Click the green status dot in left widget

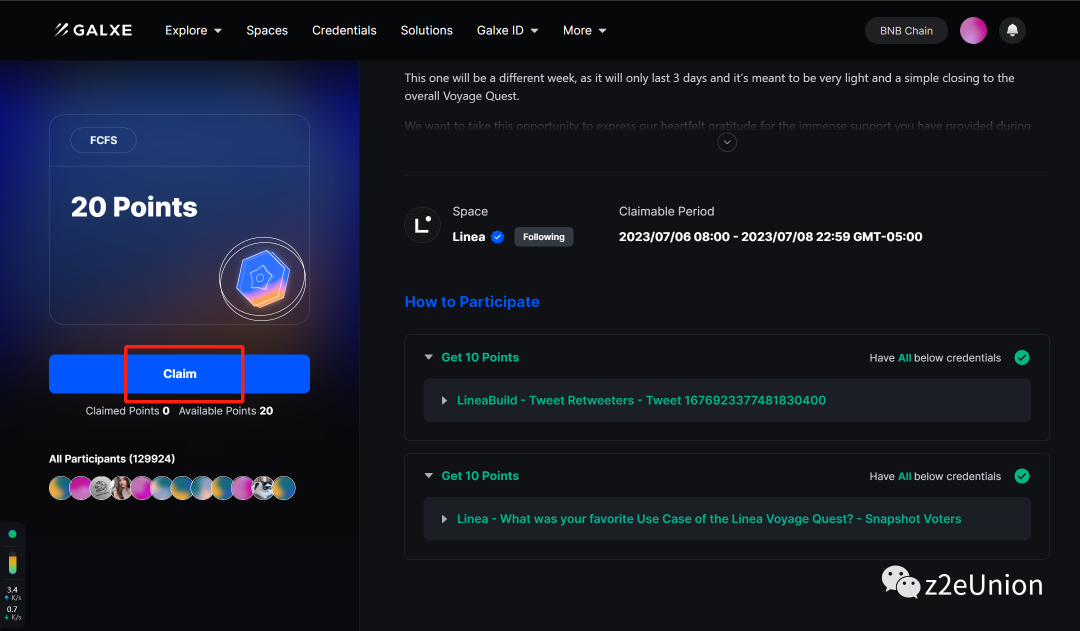click(13, 534)
